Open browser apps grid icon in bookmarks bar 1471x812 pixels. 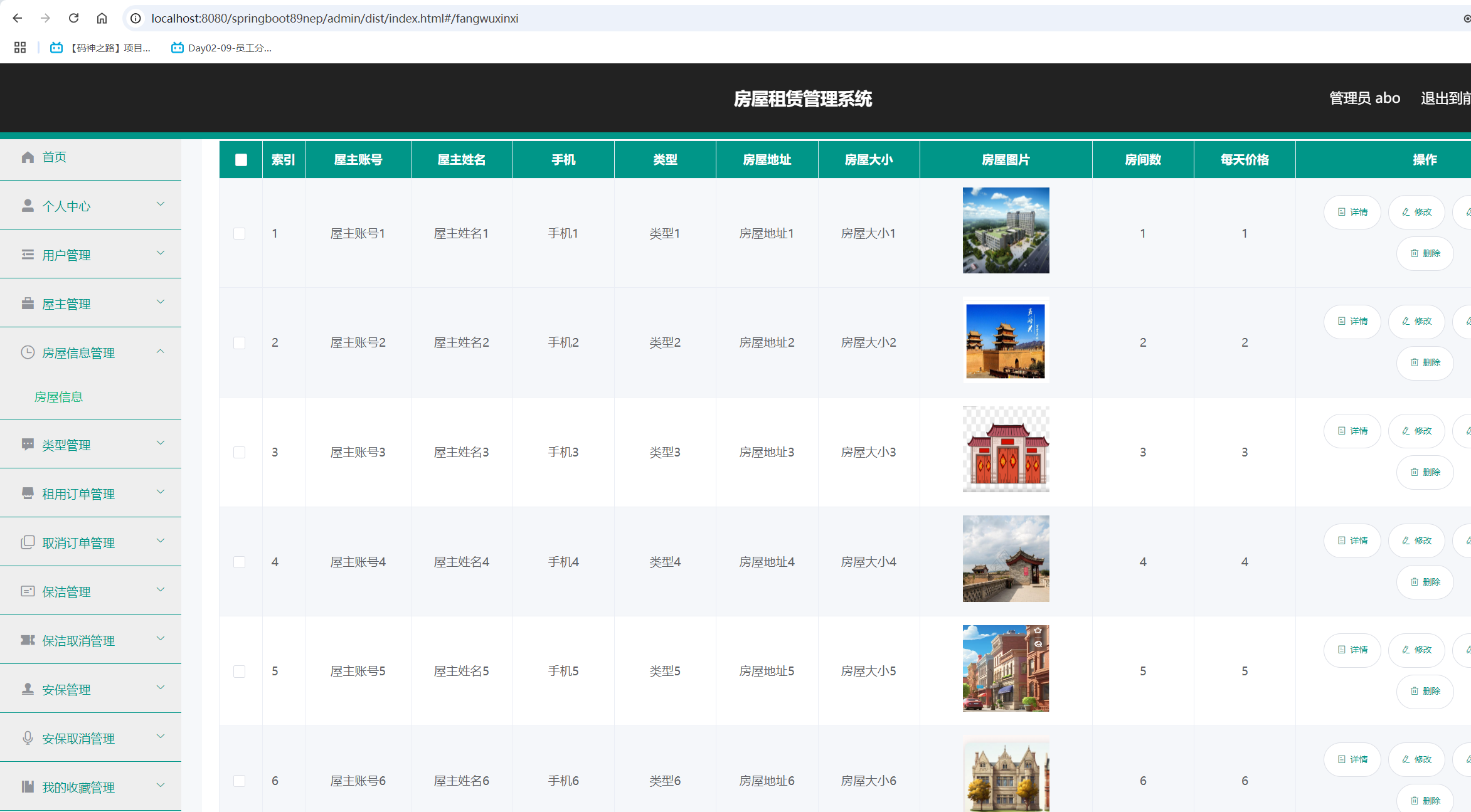tap(20, 48)
